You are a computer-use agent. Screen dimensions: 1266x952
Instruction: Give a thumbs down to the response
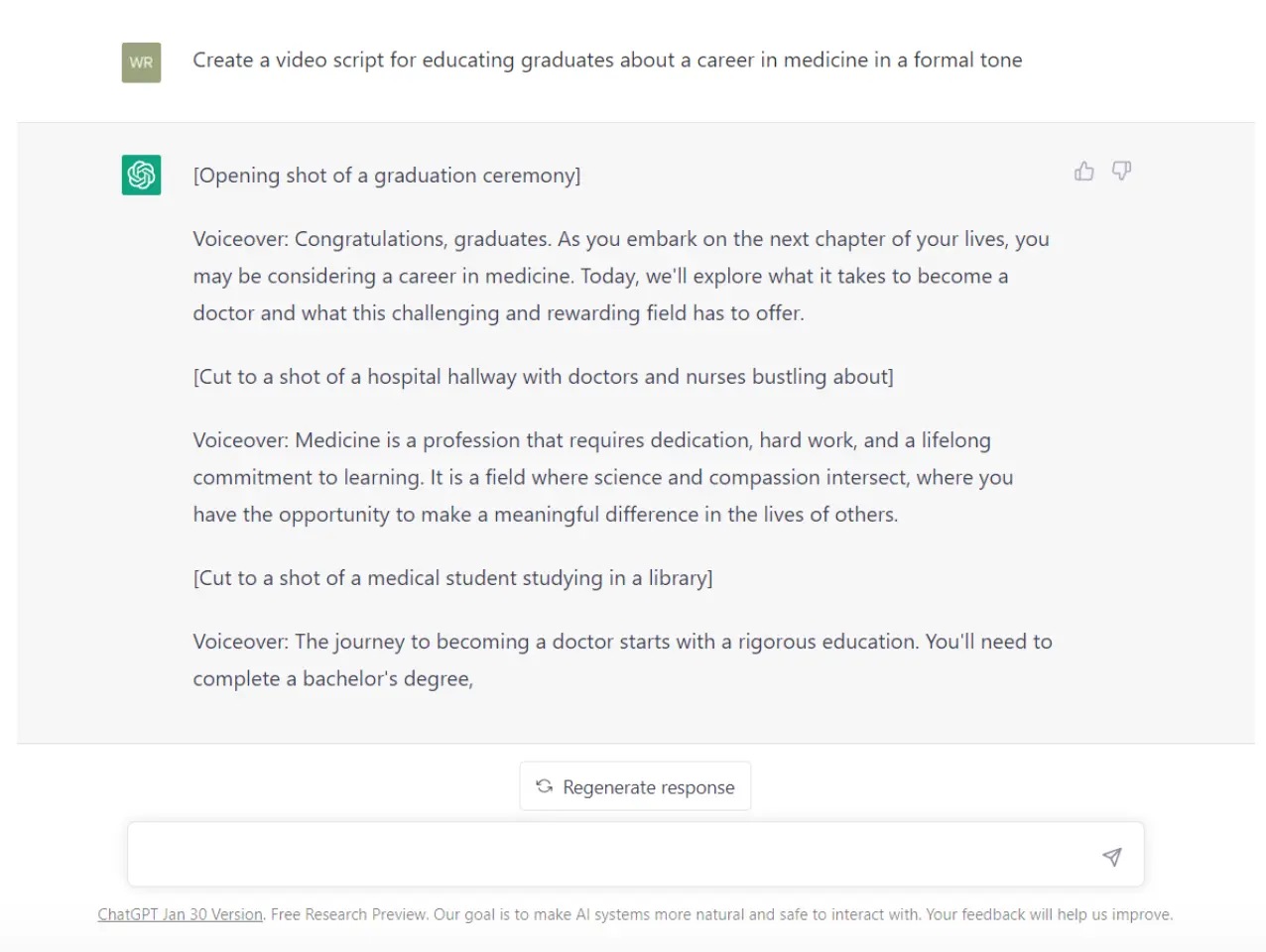tap(1120, 171)
